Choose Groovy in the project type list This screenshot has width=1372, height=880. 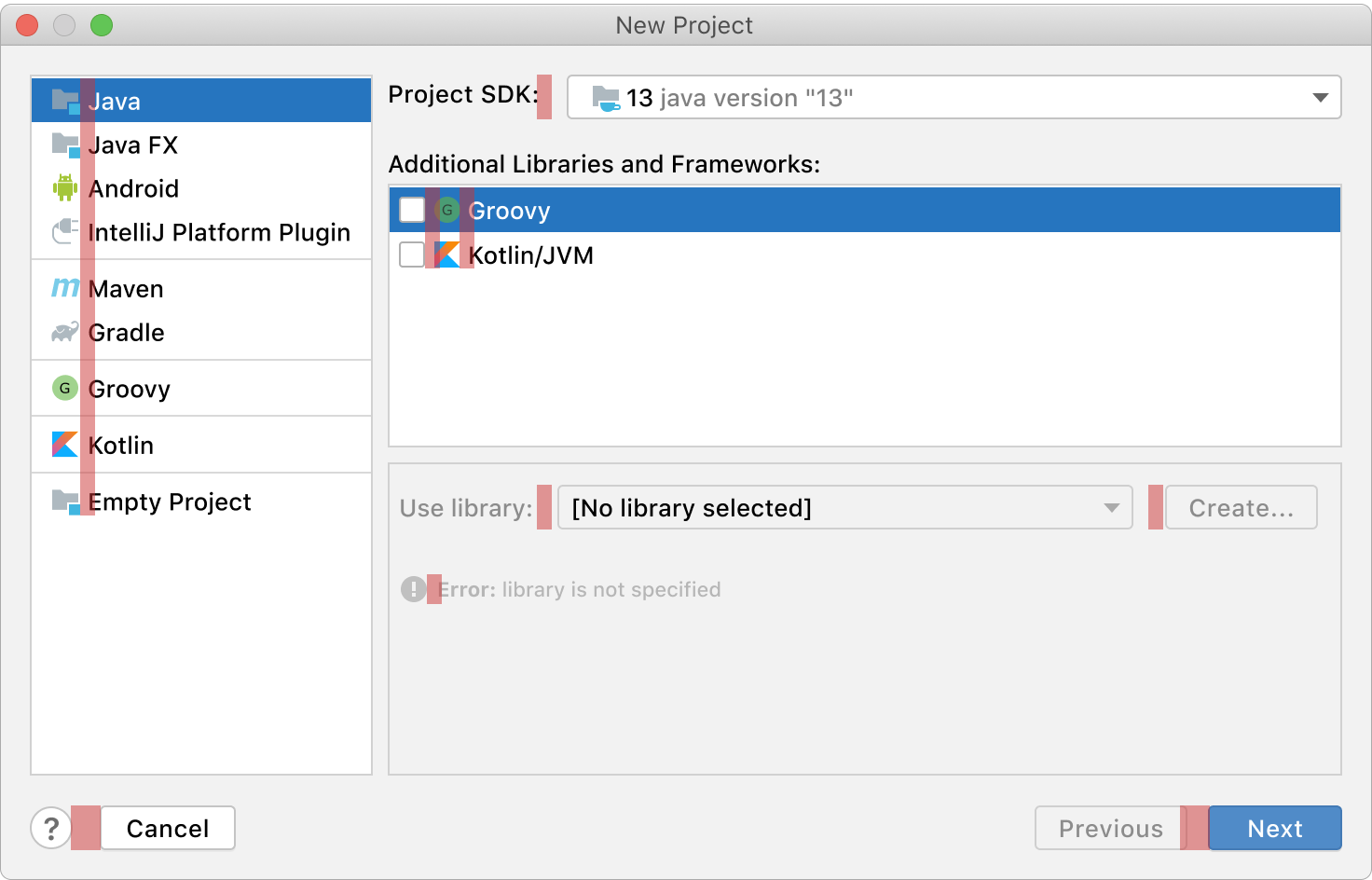[129, 389]
